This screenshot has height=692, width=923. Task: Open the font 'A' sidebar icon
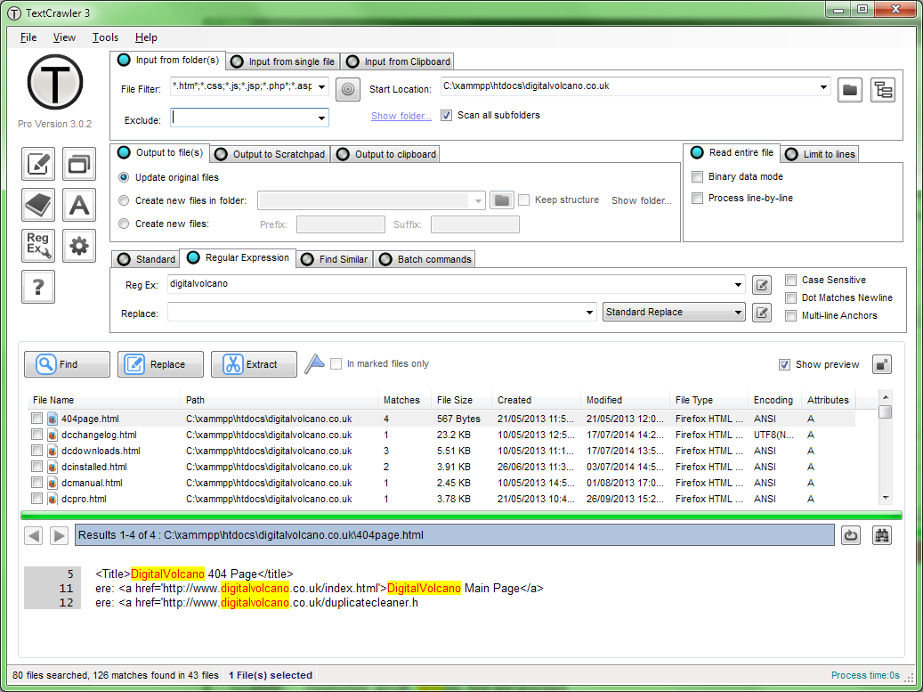click(x=79, y=205)
